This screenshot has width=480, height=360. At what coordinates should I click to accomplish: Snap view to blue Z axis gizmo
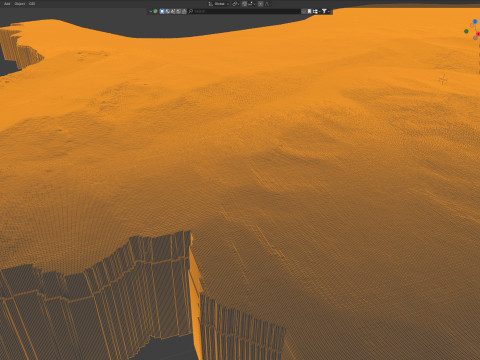click(x=475, y=22)
